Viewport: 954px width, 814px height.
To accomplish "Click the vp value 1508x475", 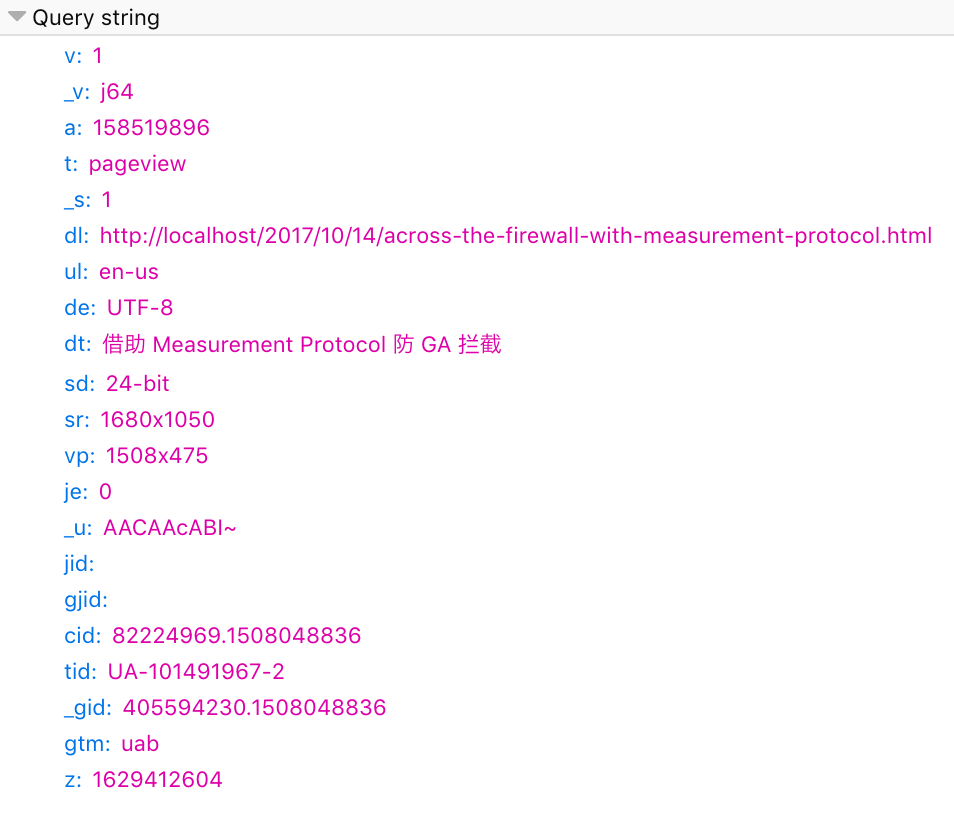I will (x=154, y=456).
